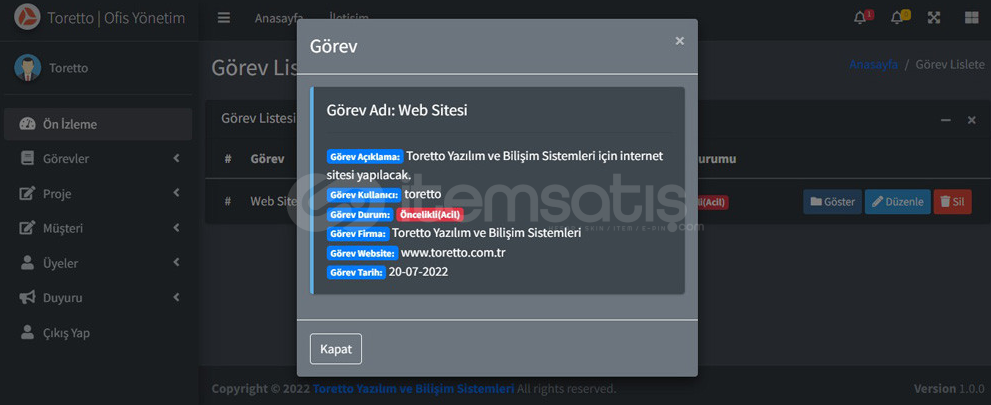Open the grid layout icon in navbar
991x405 pixels.
coord(971,18)
